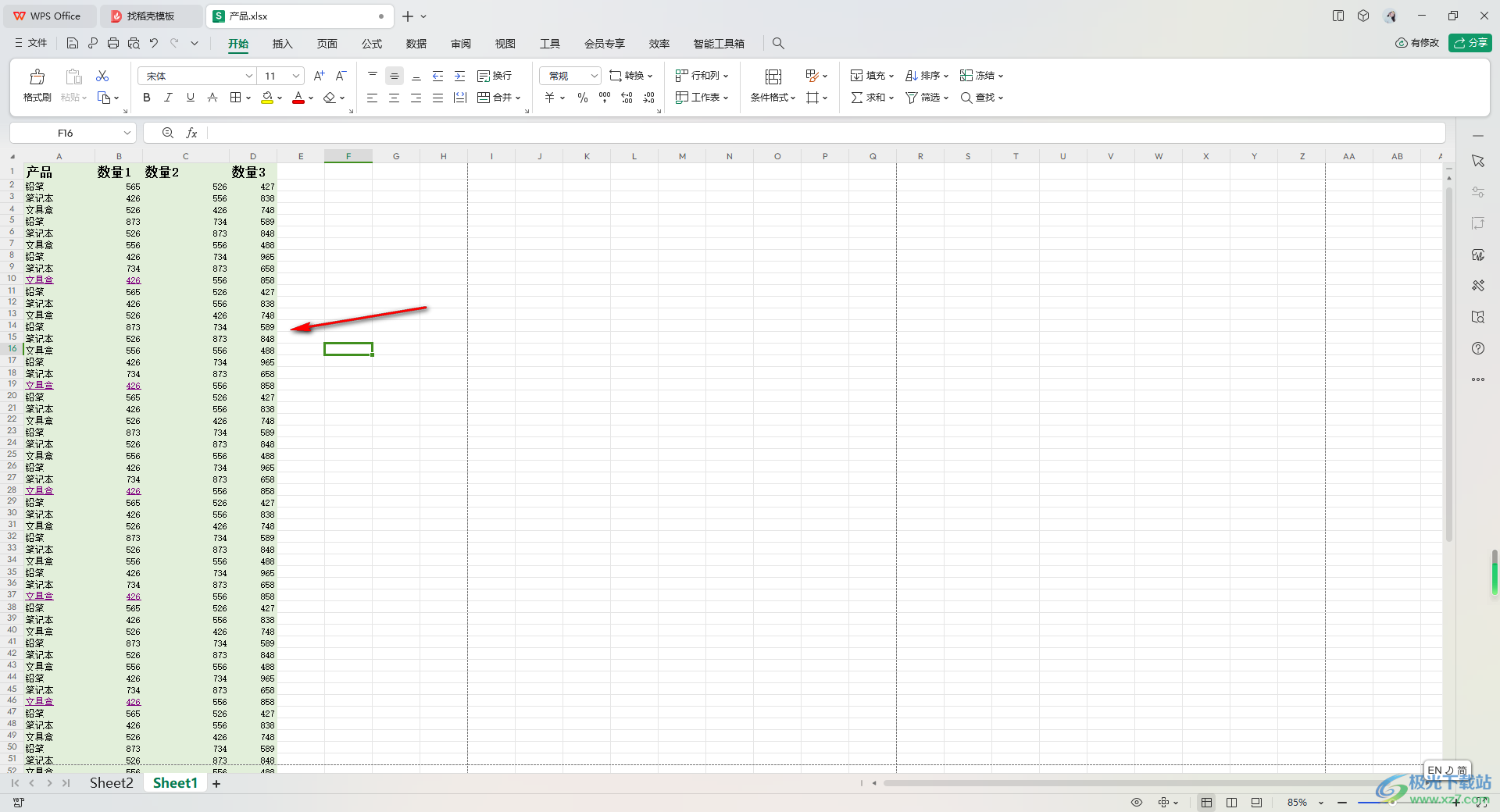Open the Data (数据) ribbon tab
1500x812 pixels.
416,44
